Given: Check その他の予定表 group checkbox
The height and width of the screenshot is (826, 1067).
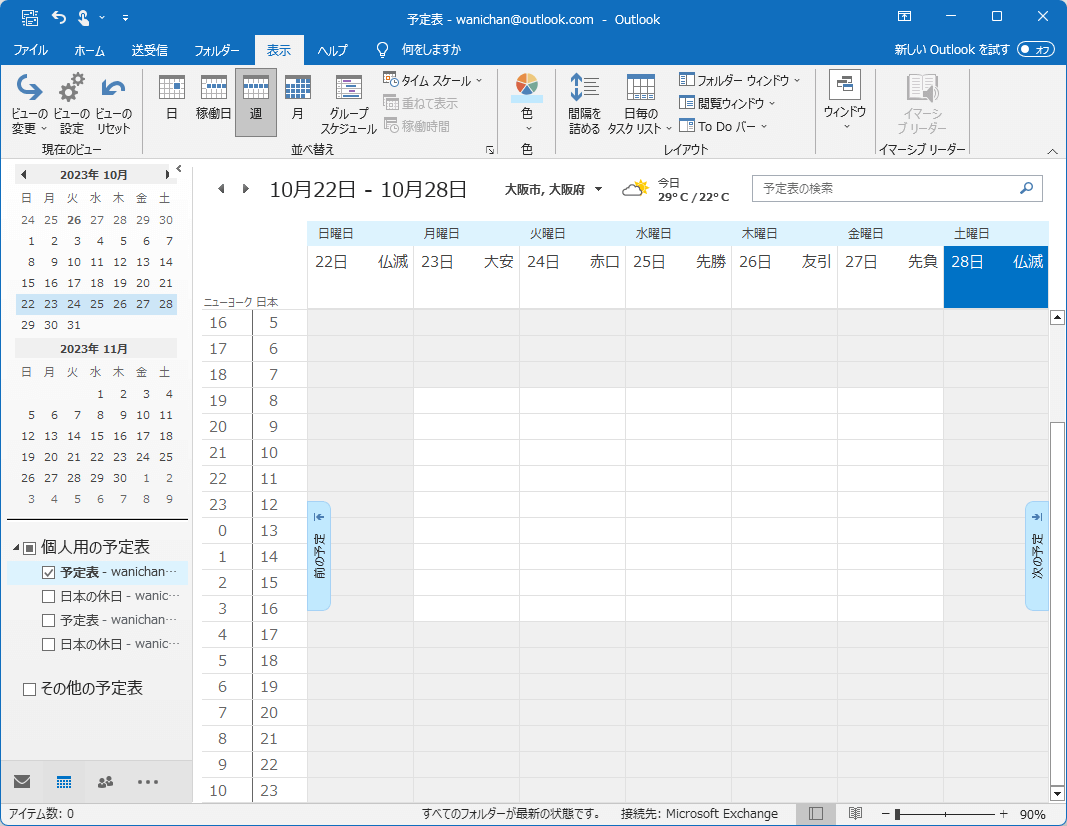Looking at the screenshot, I should coord(29,689).
